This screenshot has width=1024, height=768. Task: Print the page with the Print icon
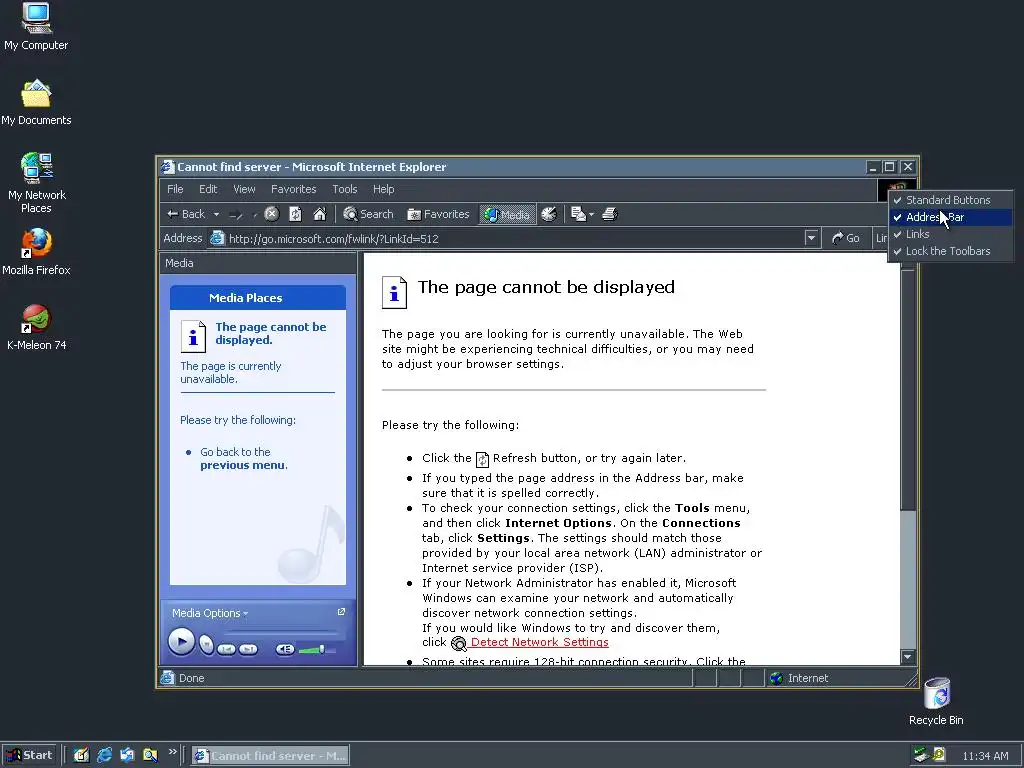pyautogui.click(x=609, y=214)
